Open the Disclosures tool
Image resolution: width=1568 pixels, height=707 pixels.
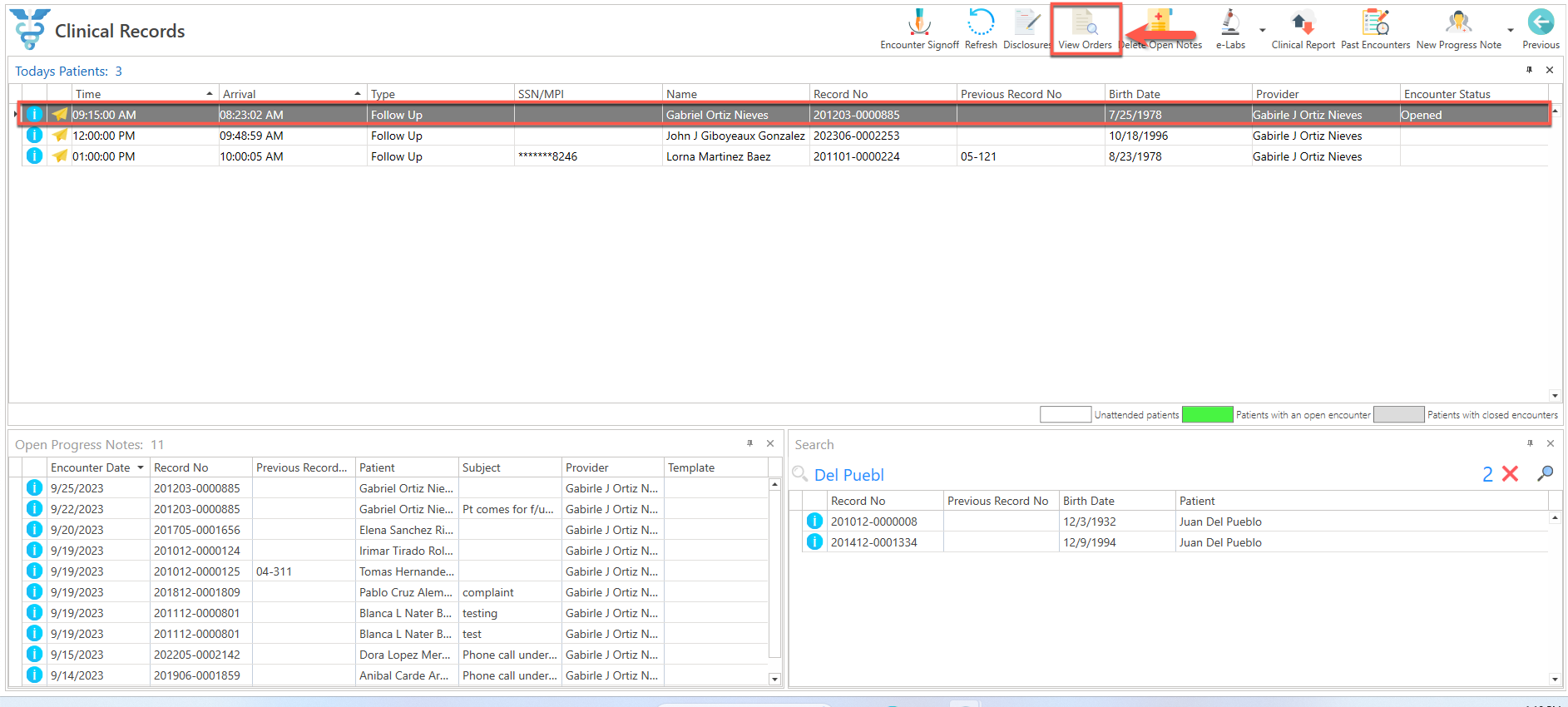click(x=1027, y=29)
